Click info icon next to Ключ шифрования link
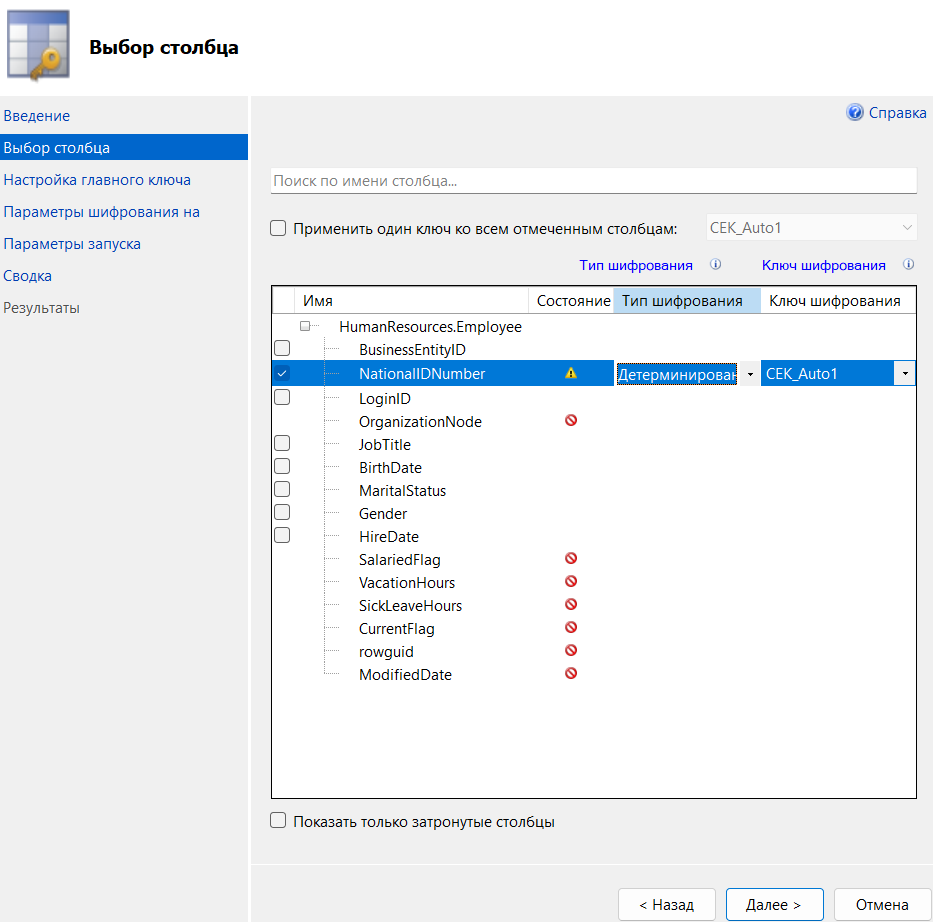 click(908, 264)
